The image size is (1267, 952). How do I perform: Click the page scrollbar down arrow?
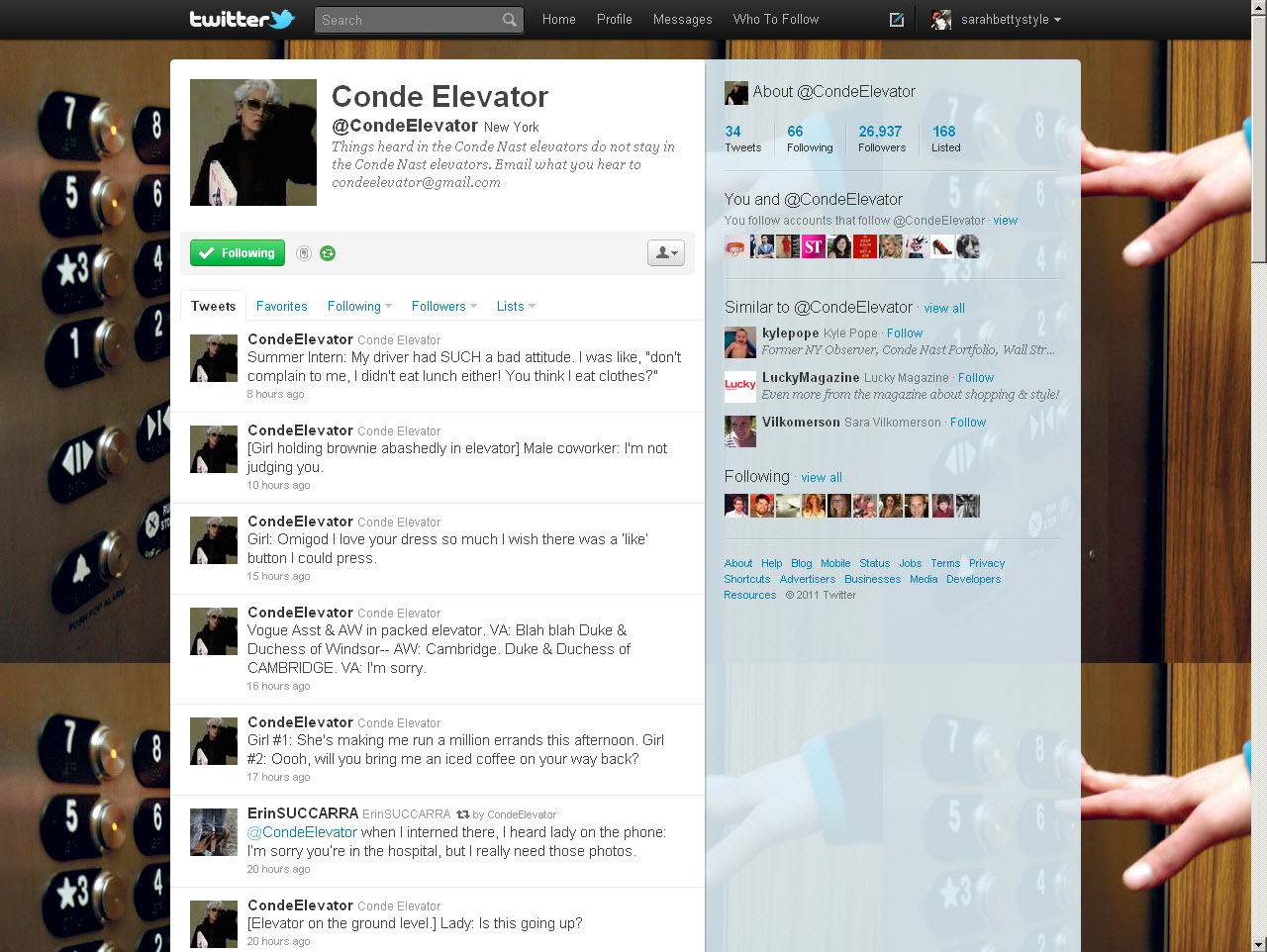tap(1258, 943)
